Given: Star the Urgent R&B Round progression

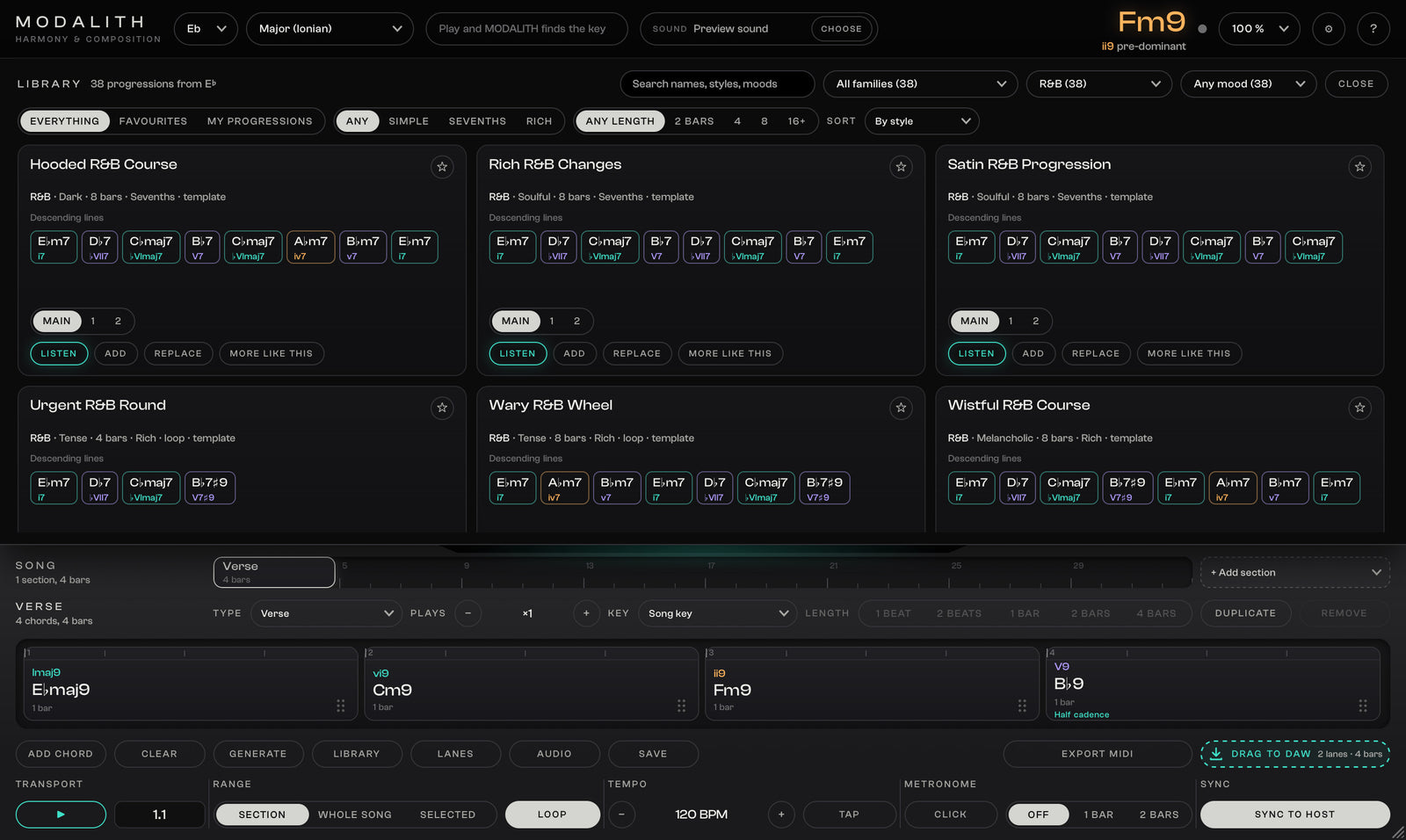Looking at the screenshot, I should point(442,408).
